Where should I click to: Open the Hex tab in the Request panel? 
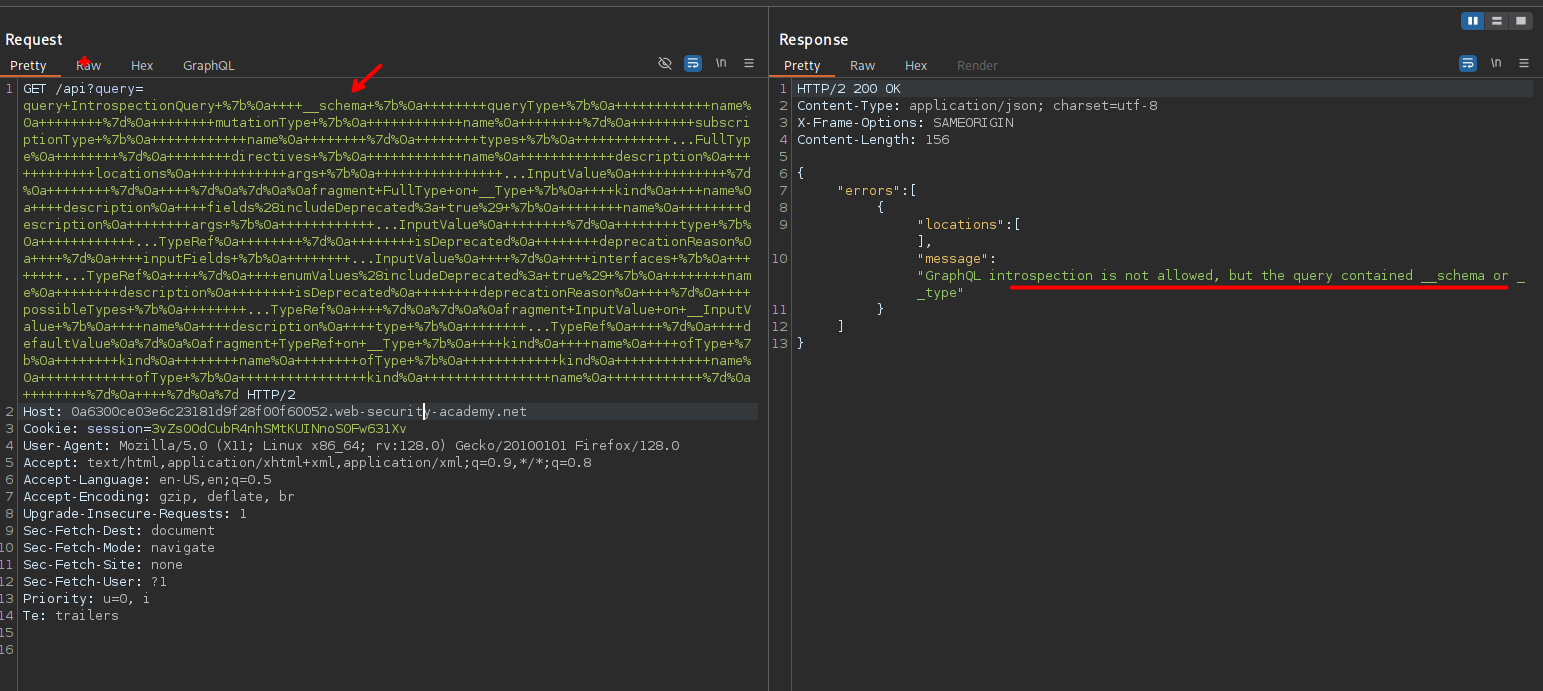142,66
